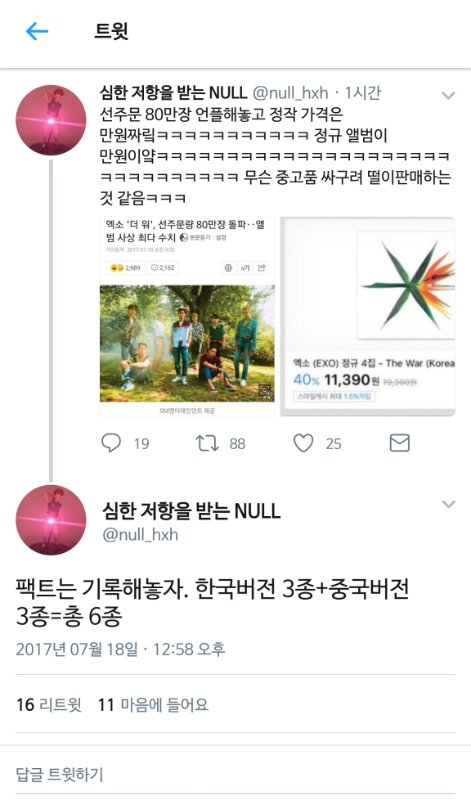Image resolution: width=471 pixels, height=800 pixels.
Task: Tap the 트윗 header title
Action: tap(111, 32)
